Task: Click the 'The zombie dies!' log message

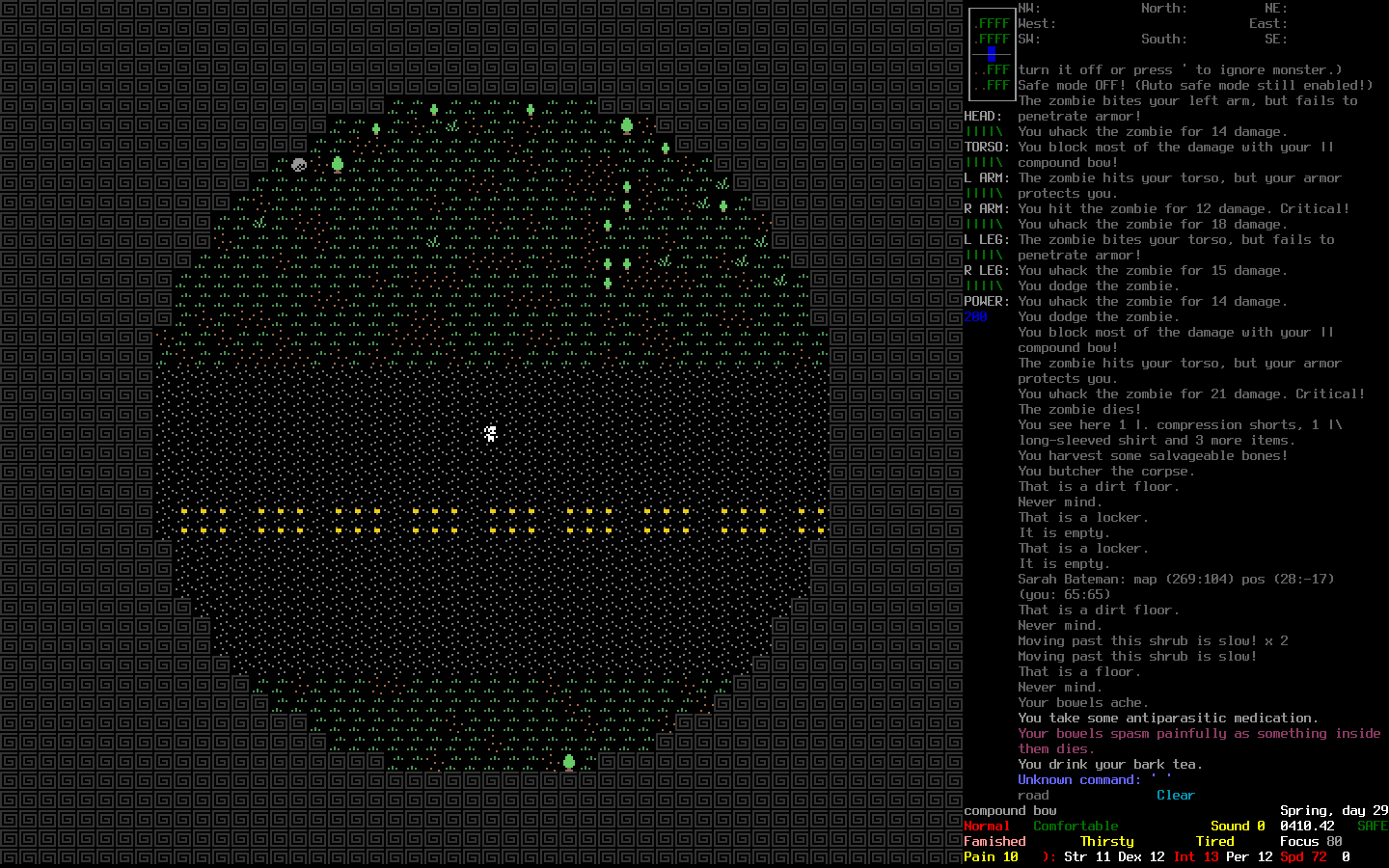Action: tap(1080, 409)
